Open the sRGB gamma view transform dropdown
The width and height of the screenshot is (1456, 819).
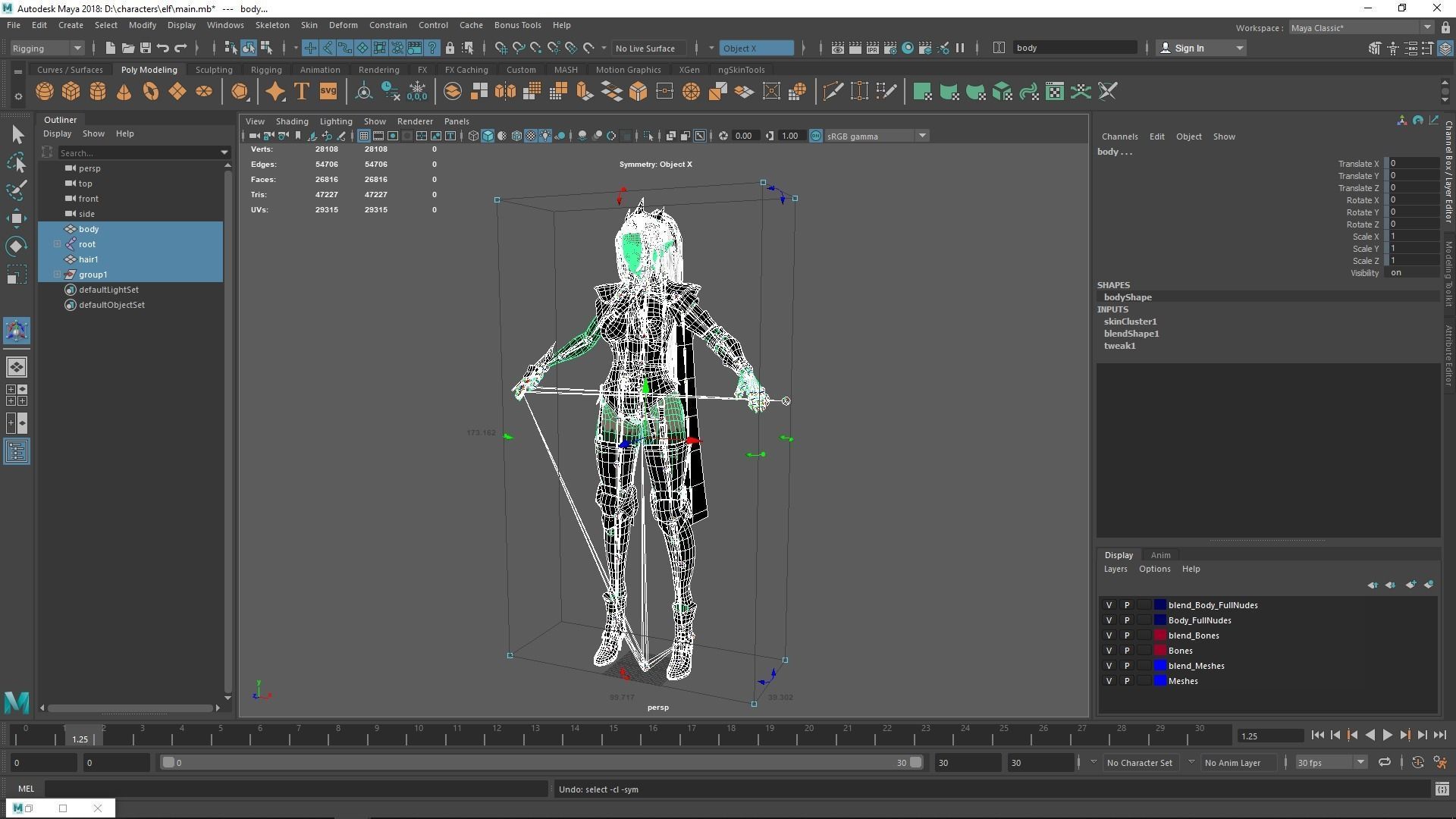[x=877, y=136]
